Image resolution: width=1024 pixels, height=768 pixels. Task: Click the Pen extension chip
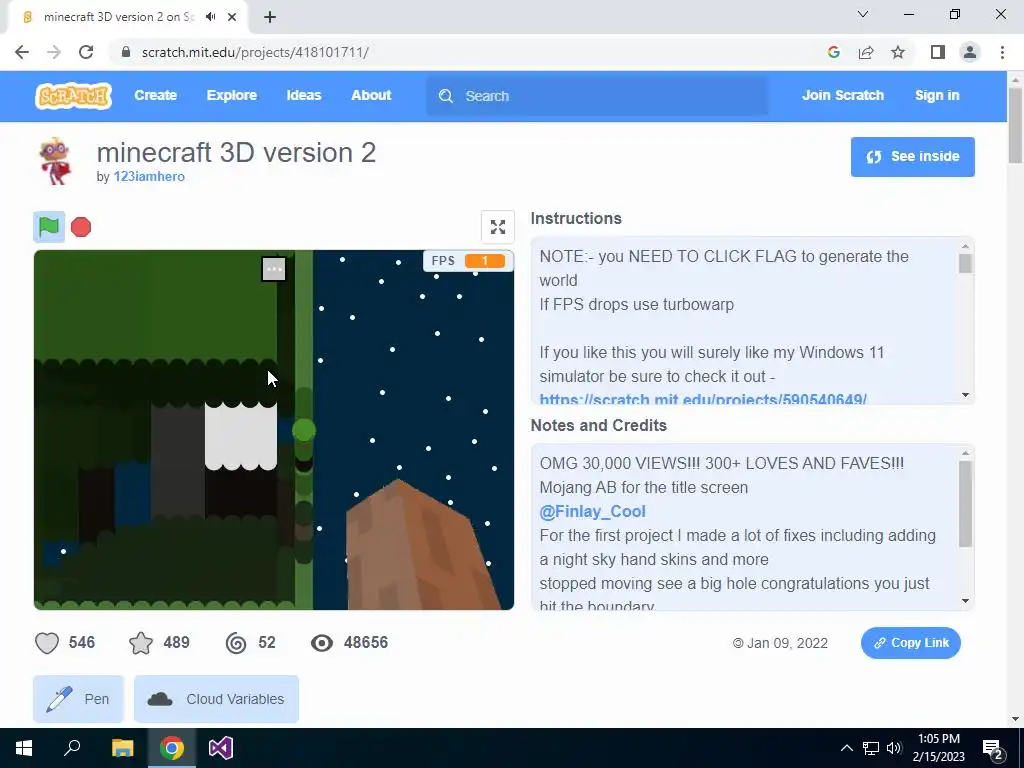(78, 699)
